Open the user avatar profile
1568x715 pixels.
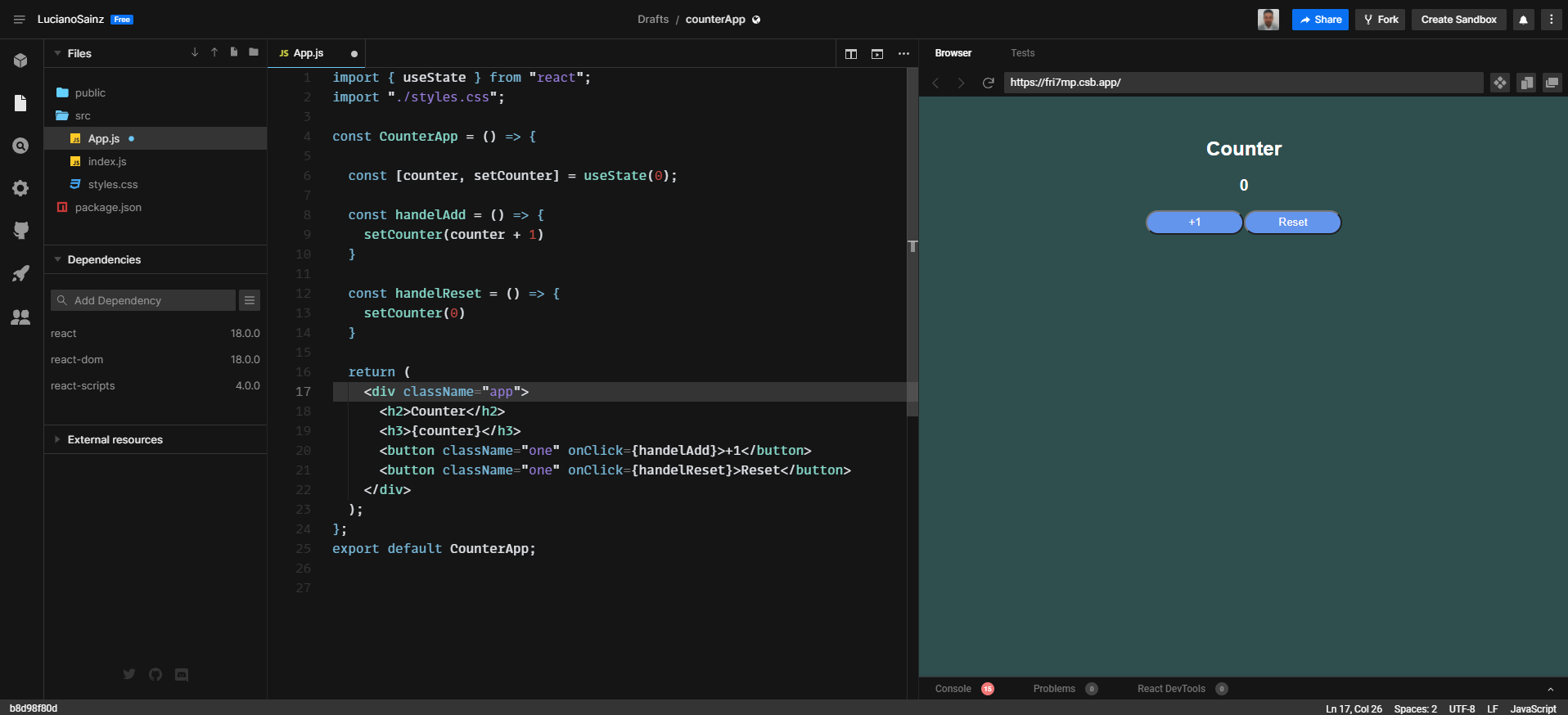tap(1268, 20)
